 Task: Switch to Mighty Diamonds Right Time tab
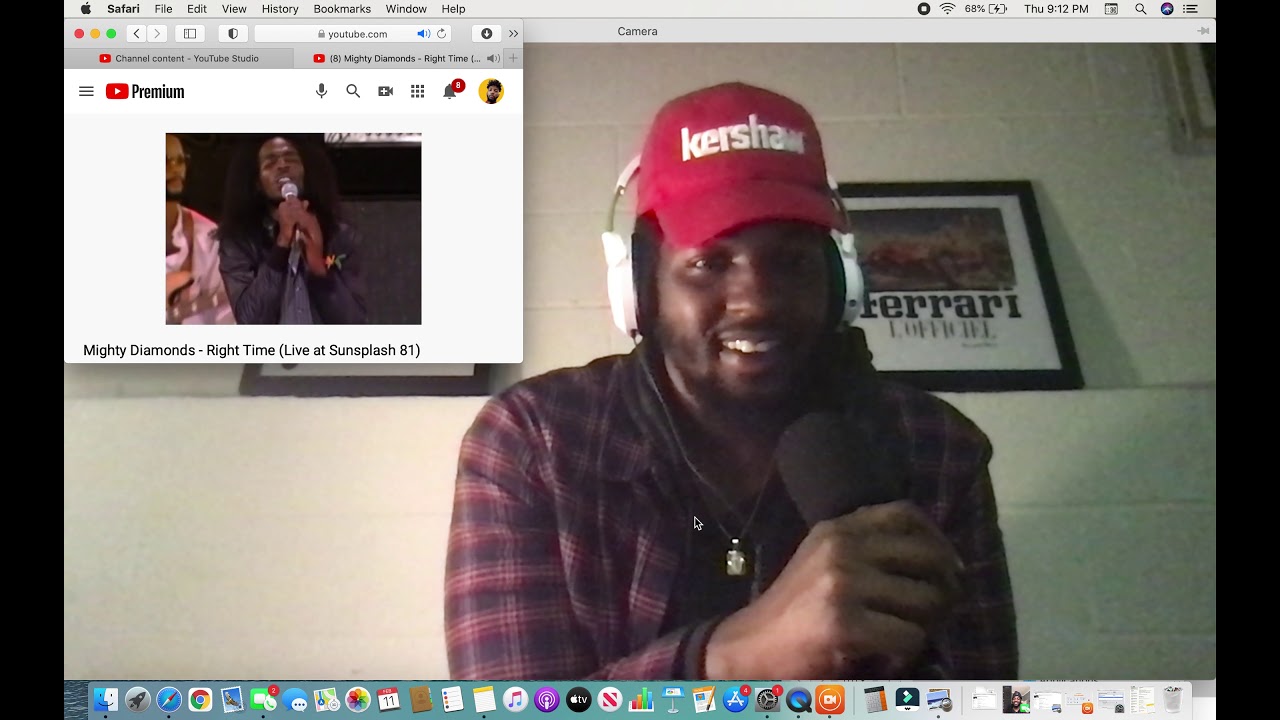(x=397, y=58)
